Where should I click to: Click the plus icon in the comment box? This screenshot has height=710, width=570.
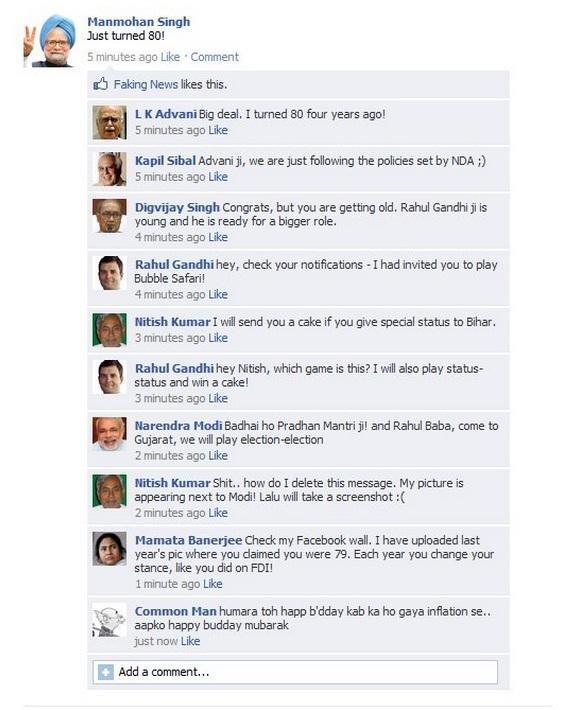pyautogui.click(x=105, y=672)
